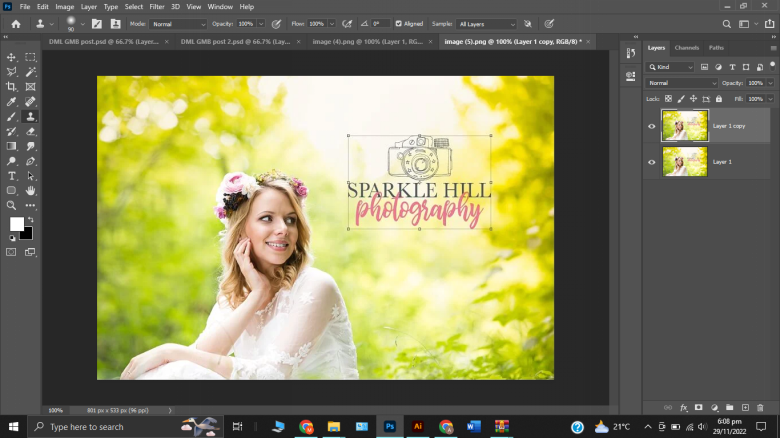The image size is (780, 439).
Task: Select the Gradient tool
Action: (x=11, y=146)
